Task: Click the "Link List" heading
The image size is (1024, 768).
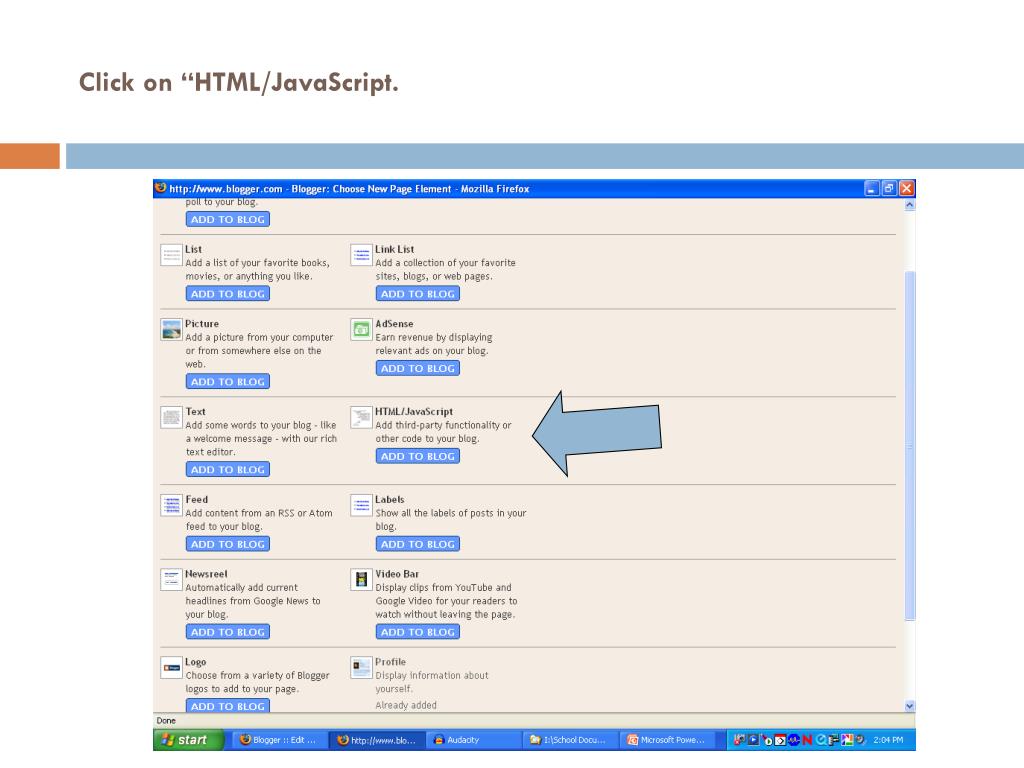Action: [394, 249]
